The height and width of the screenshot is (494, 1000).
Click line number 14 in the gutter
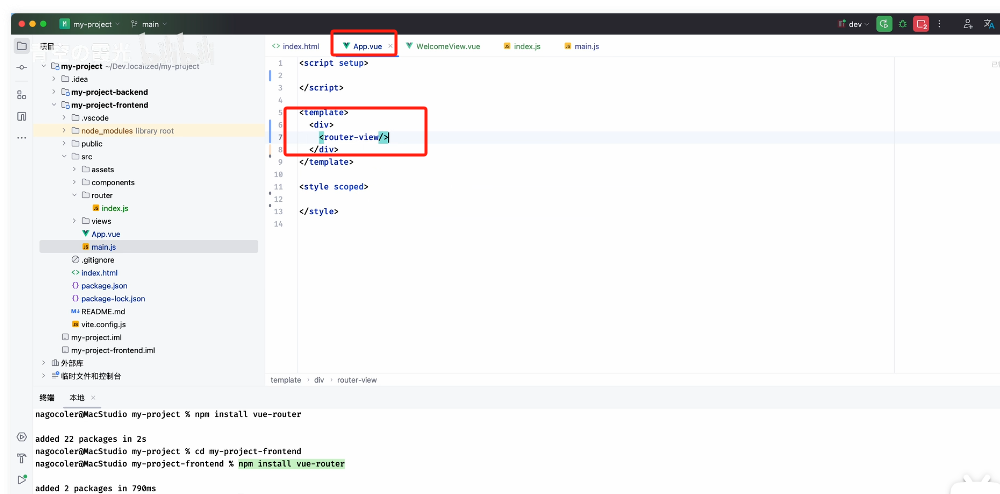[x=277, y=224]
